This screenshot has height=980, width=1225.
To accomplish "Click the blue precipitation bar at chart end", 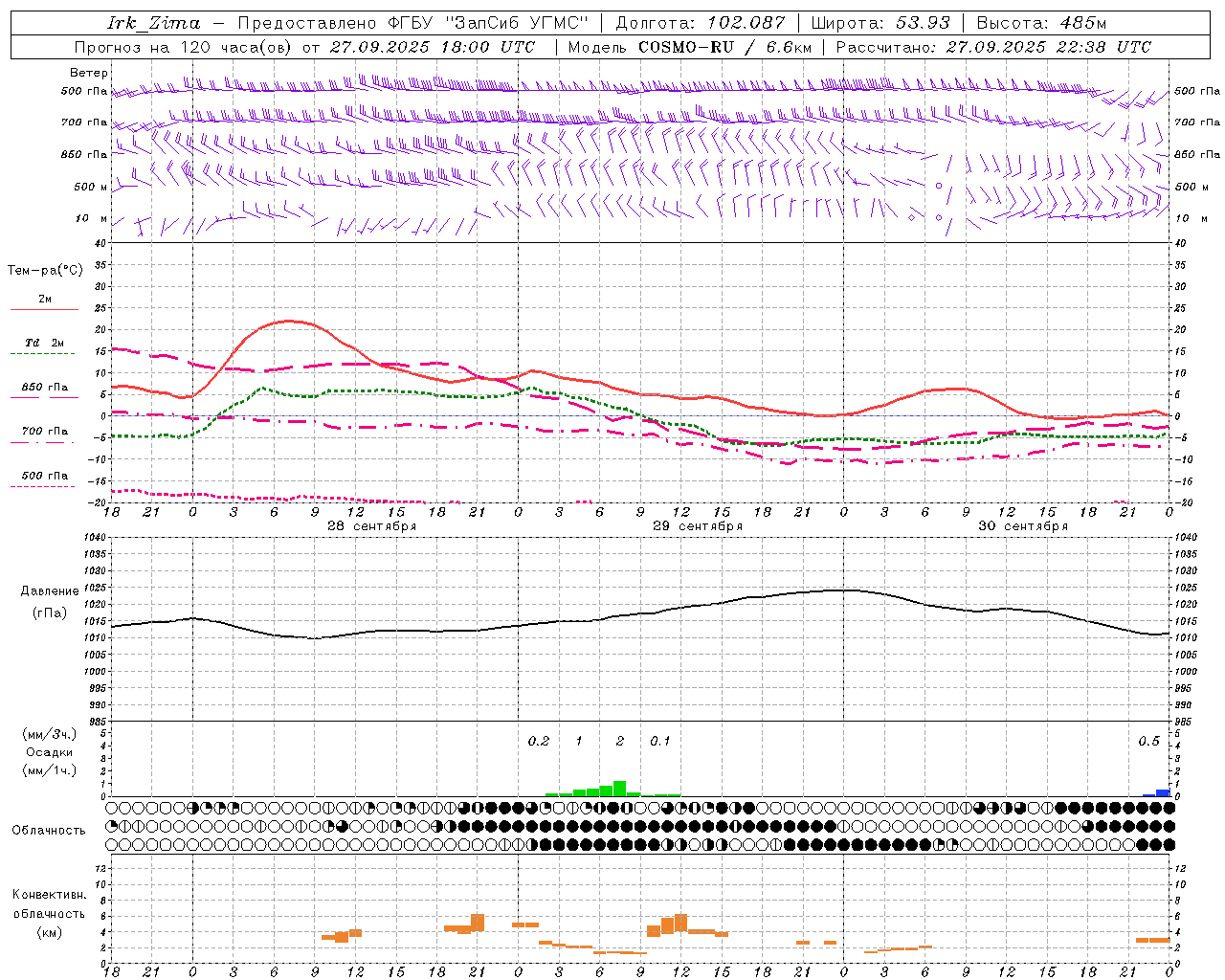I will pyautogui.click(x=1163, y=792).
